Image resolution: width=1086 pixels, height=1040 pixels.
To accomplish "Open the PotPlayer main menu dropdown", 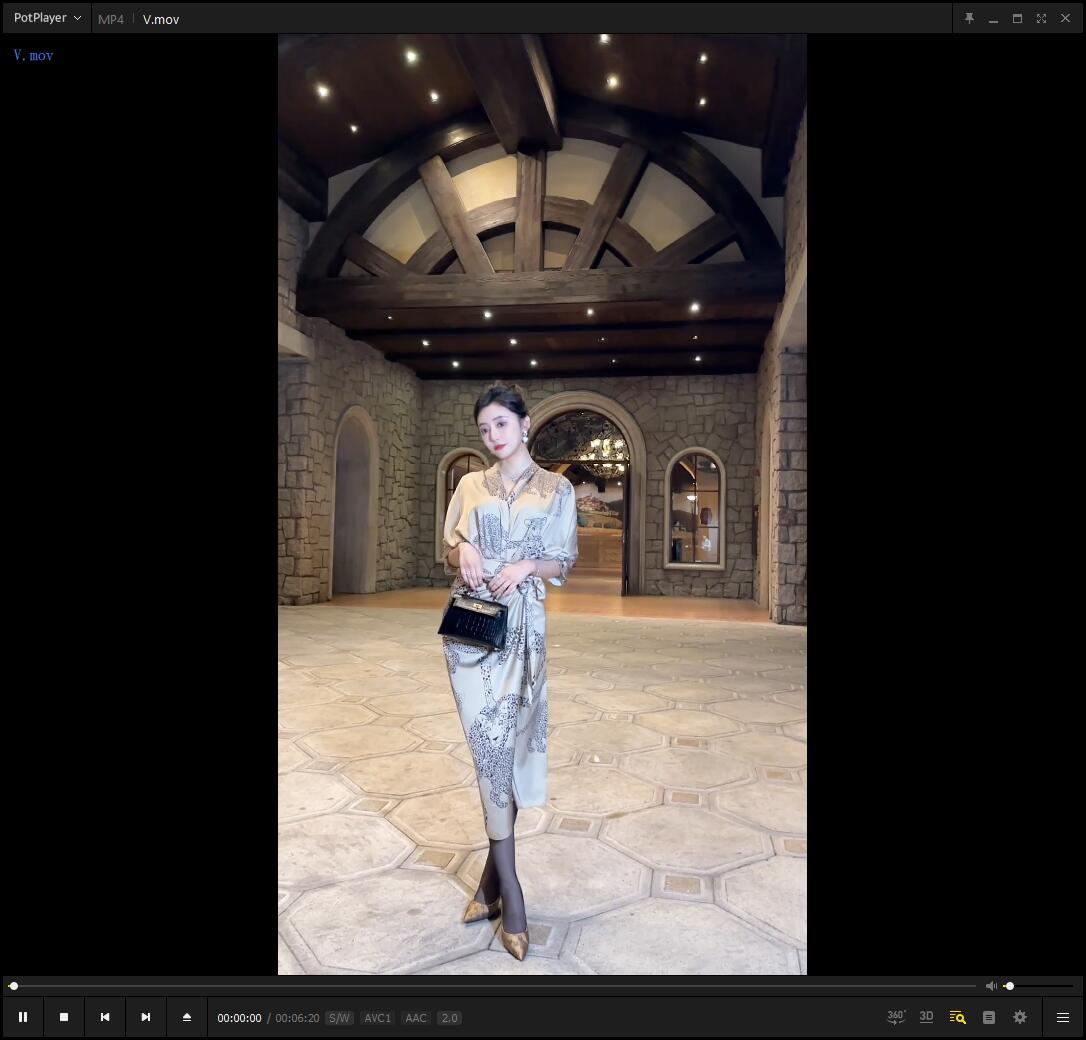I will point(47,18).
